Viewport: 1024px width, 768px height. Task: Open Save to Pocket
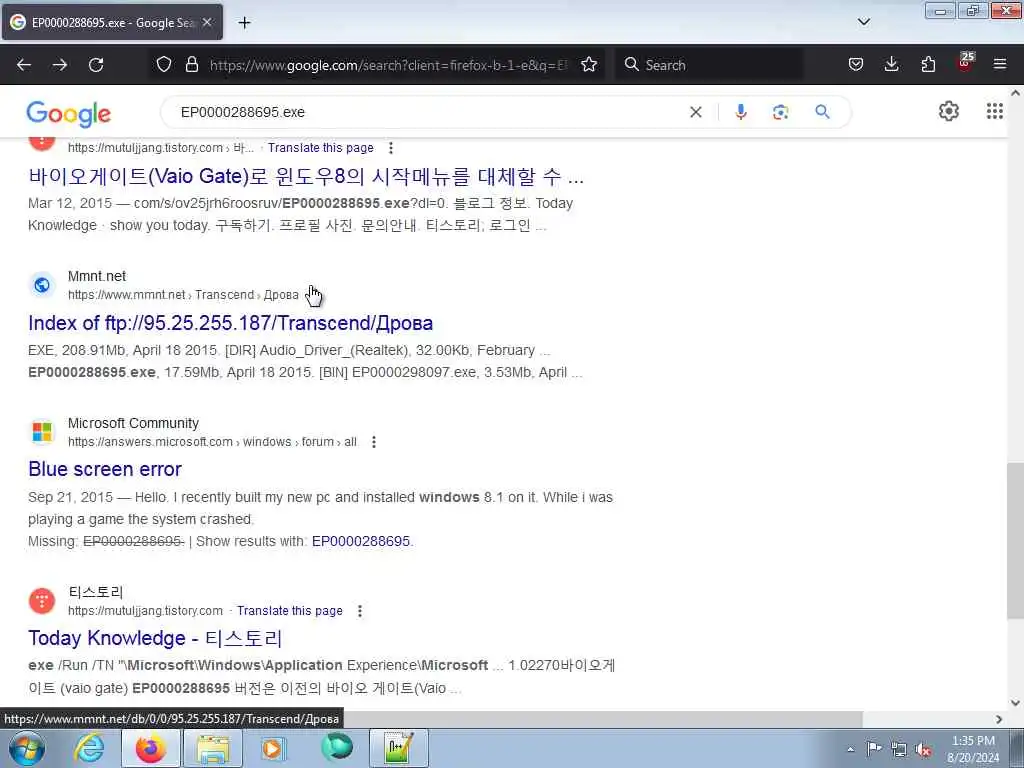click(x=856, y=65)
